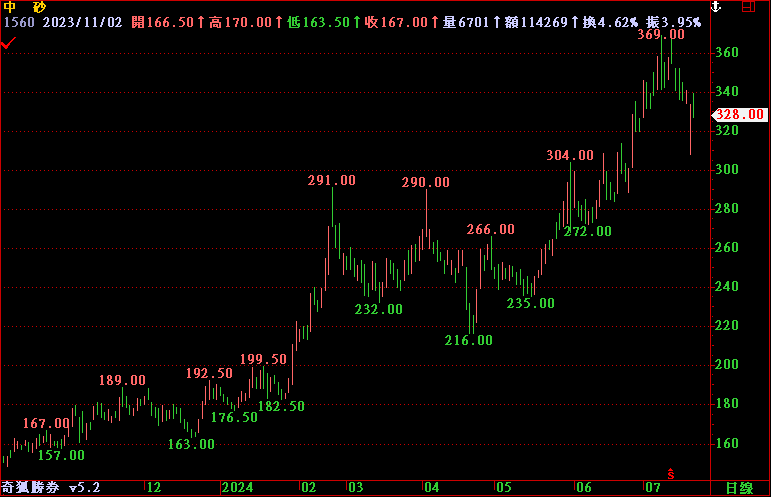Screen dimensions: 771x497
Task: Click the 320 price axis tick
Action: tap(727, 130)
